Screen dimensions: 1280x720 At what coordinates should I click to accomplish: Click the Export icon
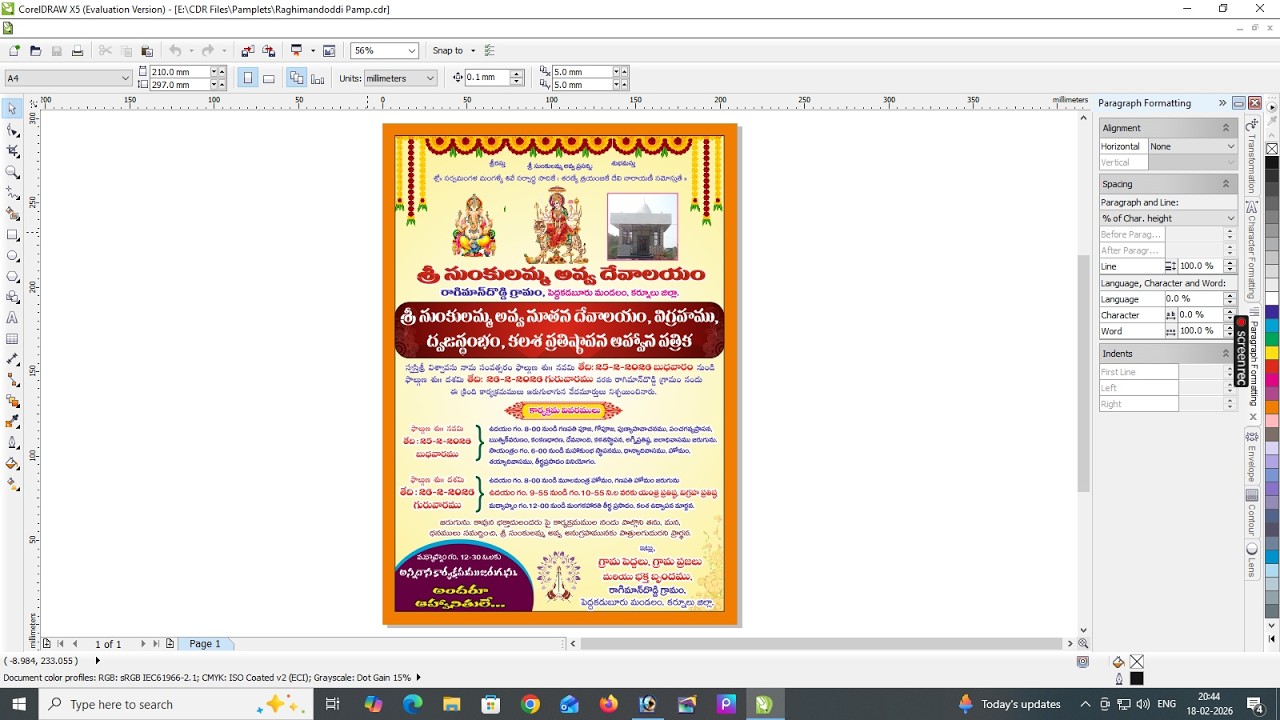click(269, 51)
